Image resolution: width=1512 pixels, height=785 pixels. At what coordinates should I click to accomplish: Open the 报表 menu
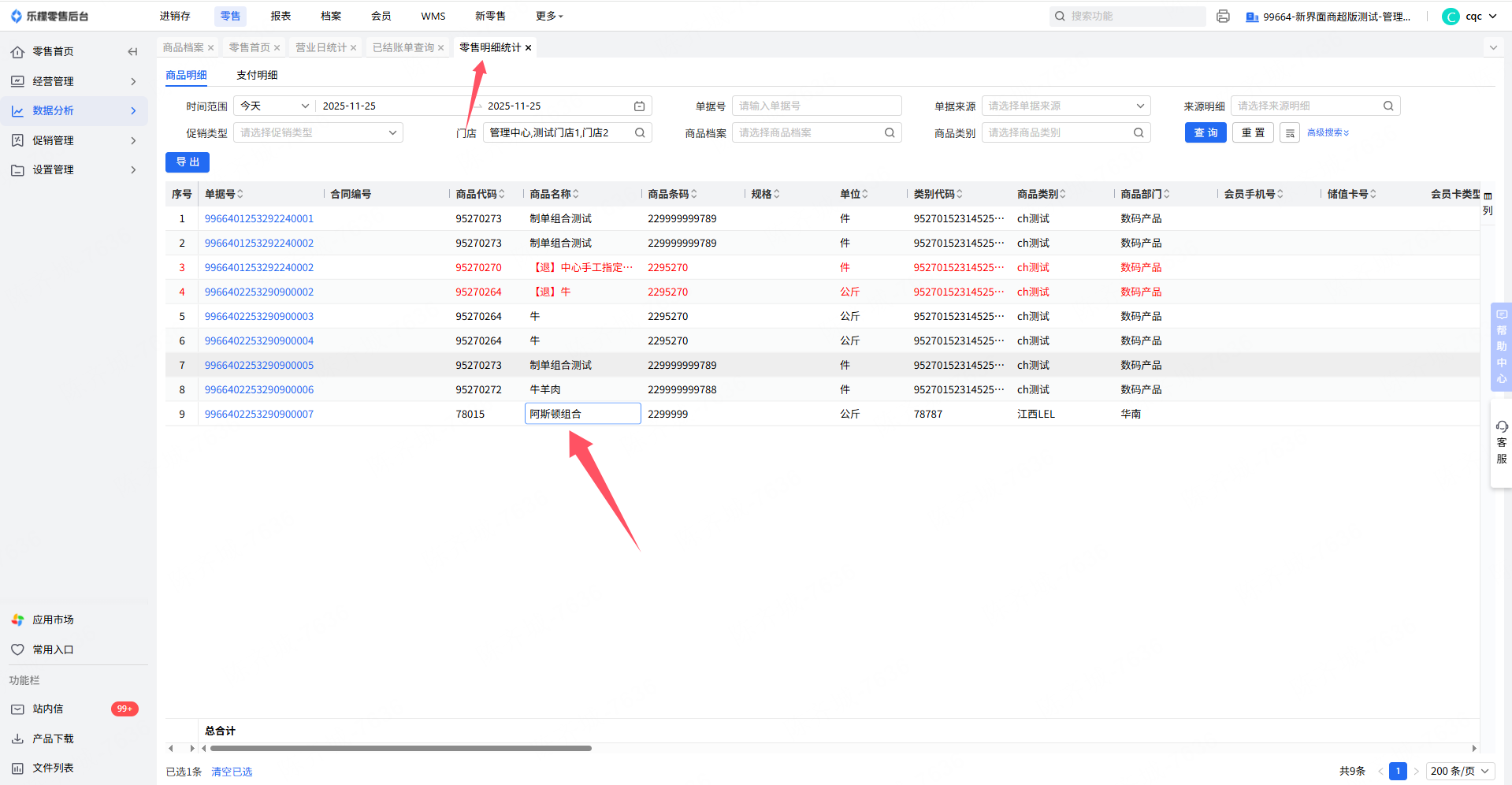(x=280, y=17)
